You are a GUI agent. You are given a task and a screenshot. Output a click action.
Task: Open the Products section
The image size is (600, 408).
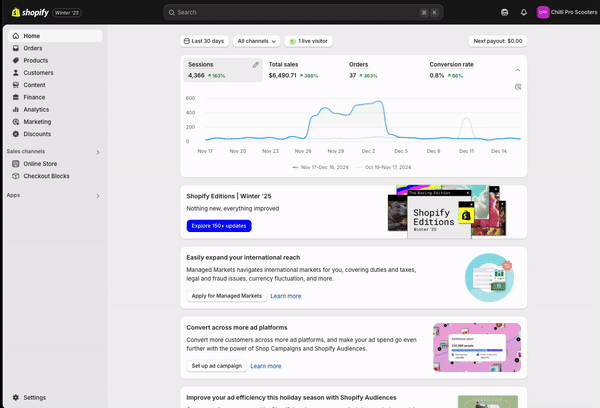[36, 60]
